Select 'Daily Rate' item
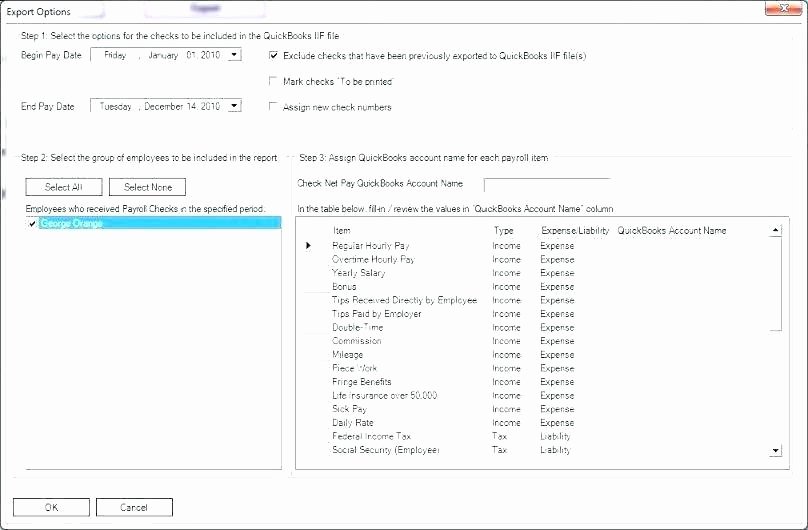Viewport: 808px width, 530px height. click(x=352, y=423)
